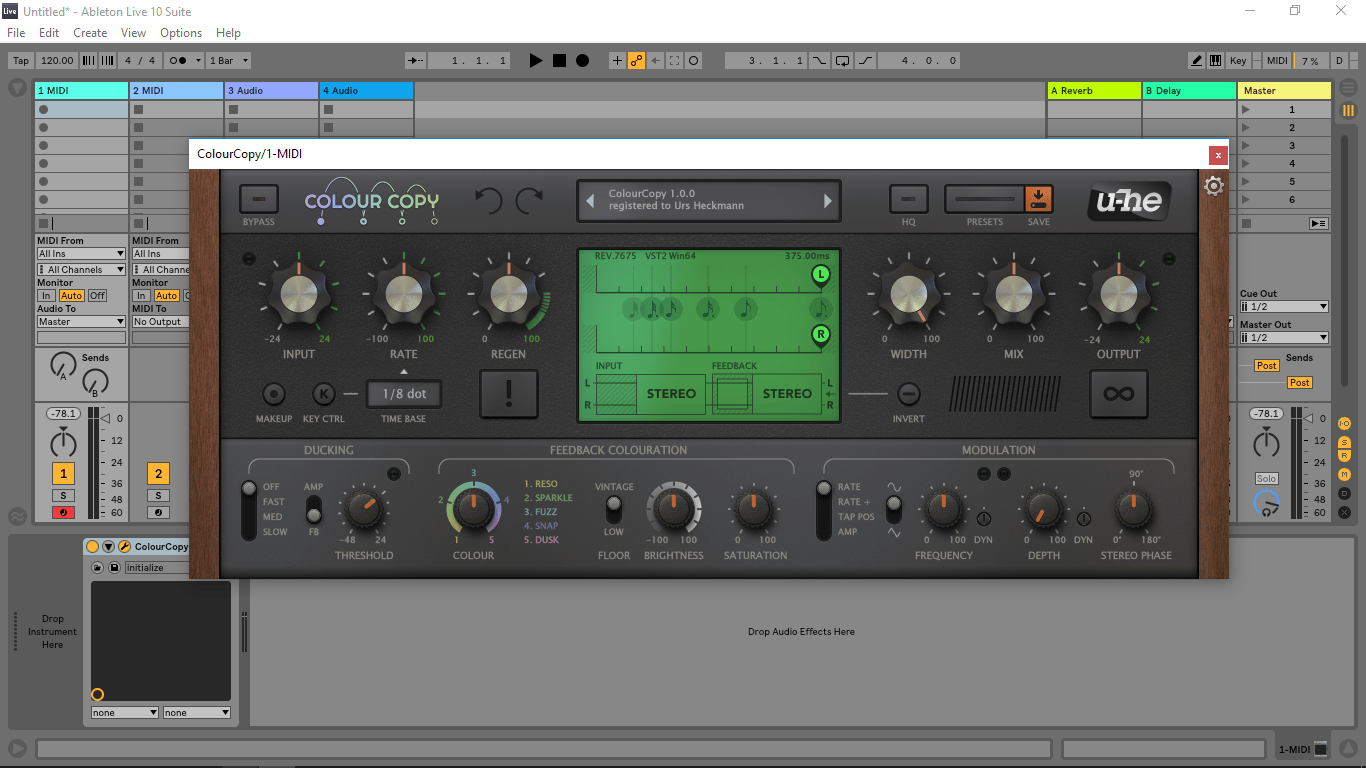
Task: Click the MIDI Arrangement Overdub plus icon
Action: (617, 61)
